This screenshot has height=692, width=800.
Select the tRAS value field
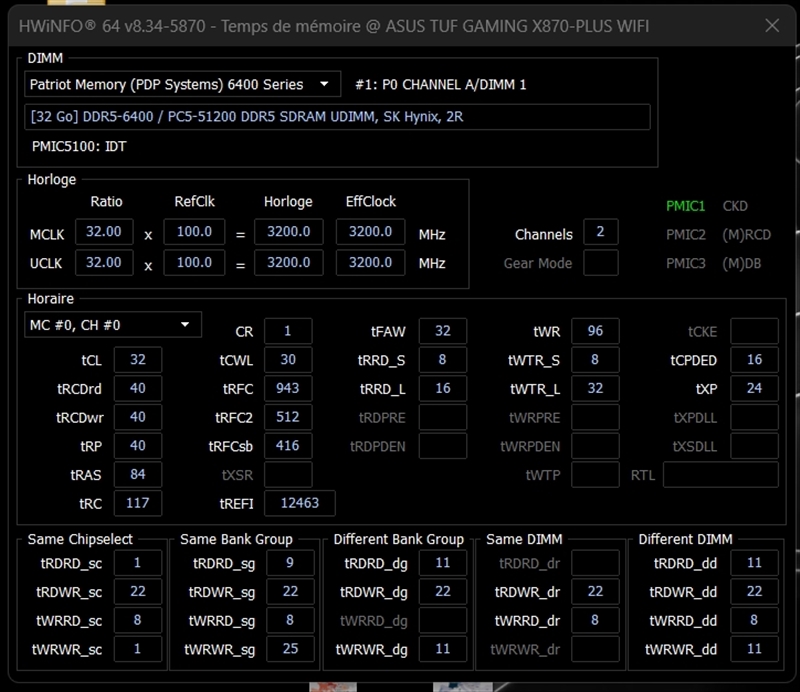click(x=138, y=474)
